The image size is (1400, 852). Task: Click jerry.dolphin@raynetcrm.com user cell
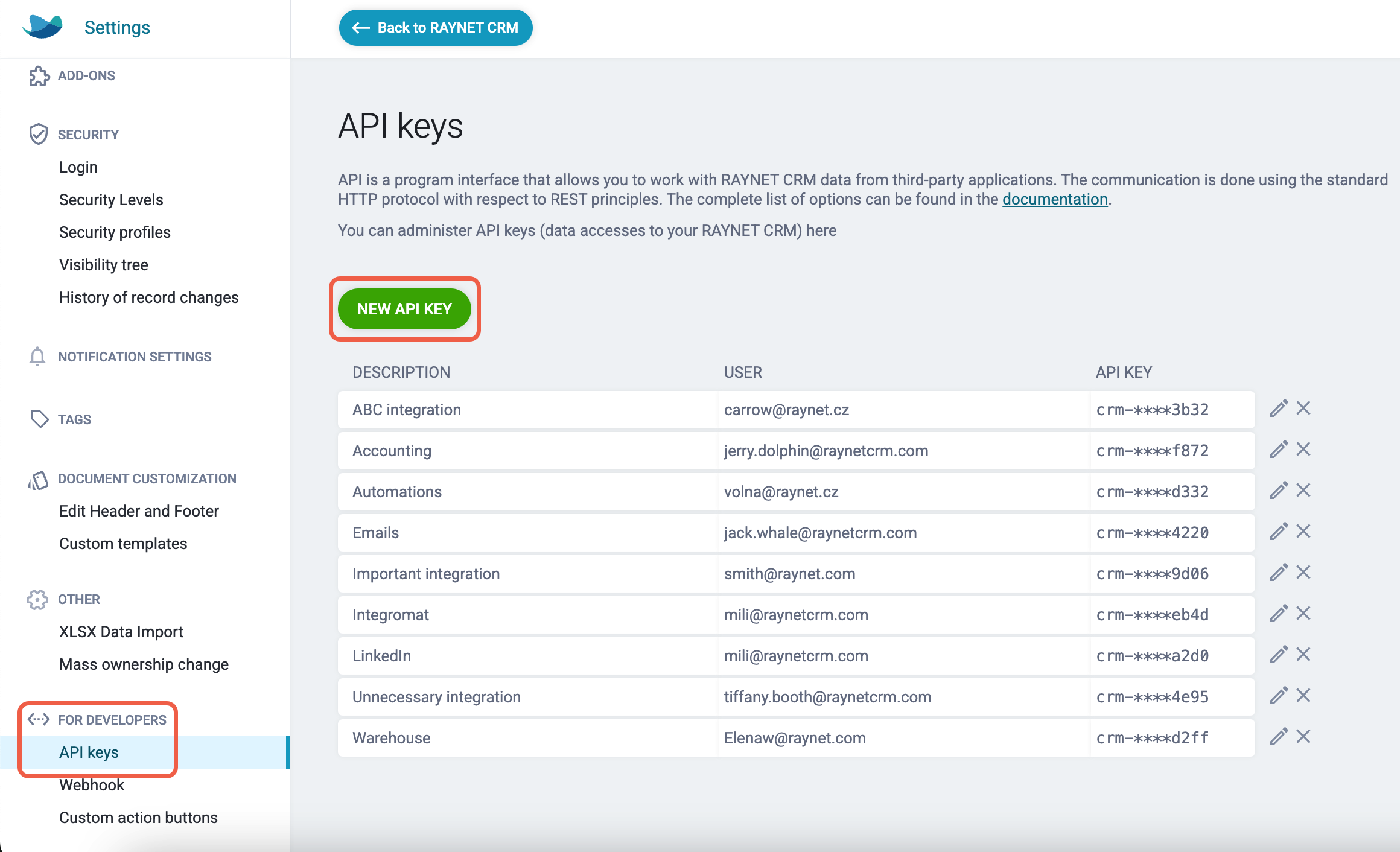point(904,451)
